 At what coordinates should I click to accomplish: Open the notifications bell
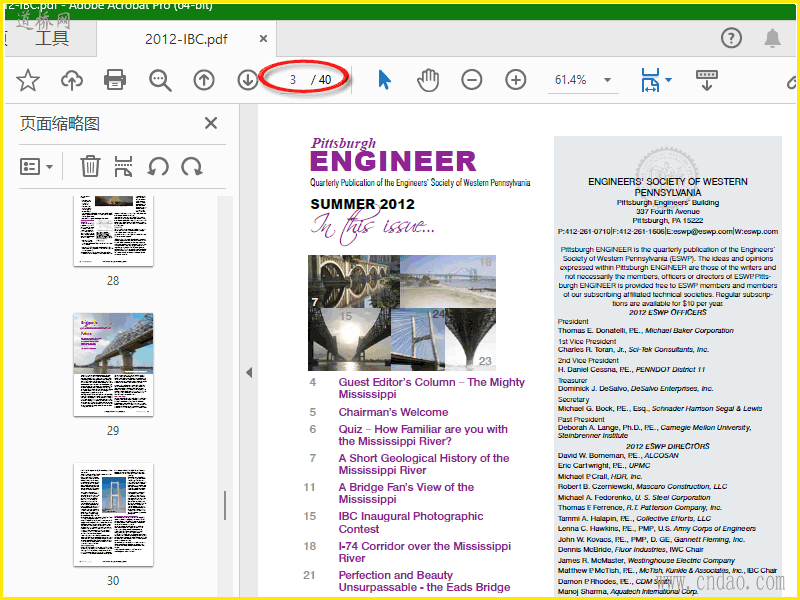click(x=772, y=38)
